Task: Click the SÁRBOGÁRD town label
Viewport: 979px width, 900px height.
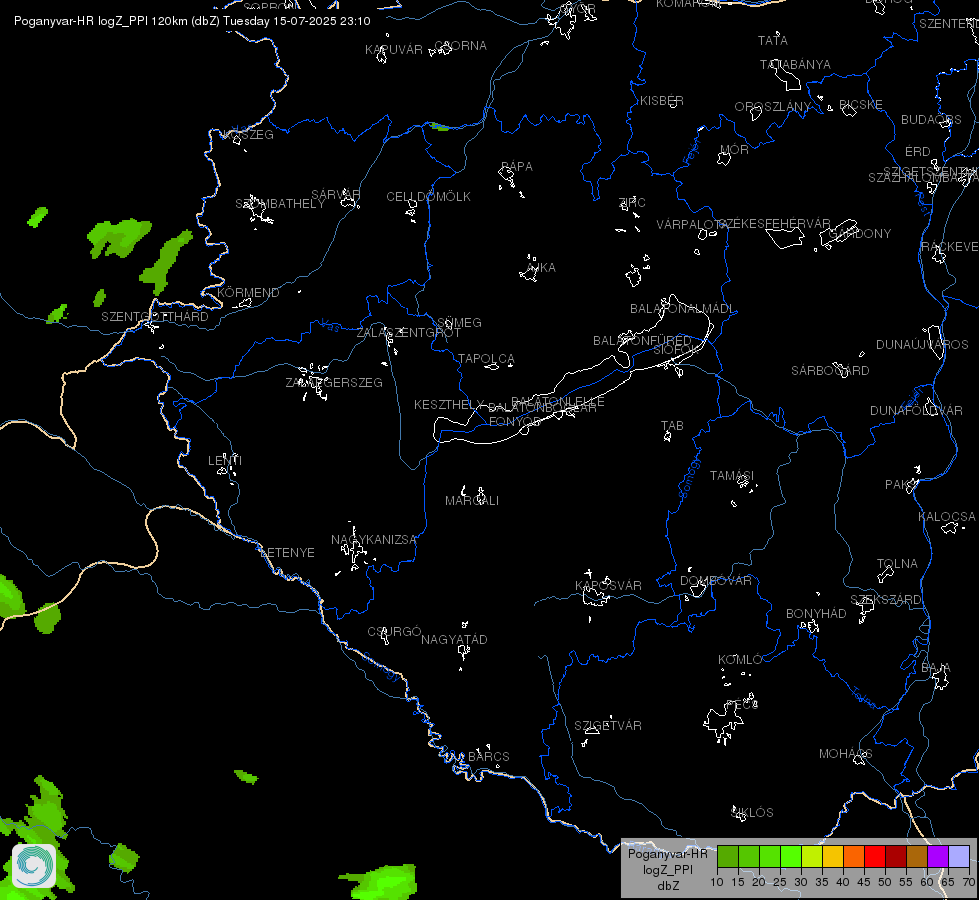Action: [830, 371]
